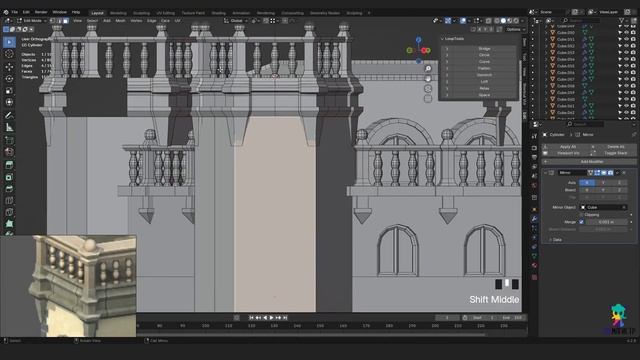Click the LoopTools Flatten button

[x=484, y=68]
